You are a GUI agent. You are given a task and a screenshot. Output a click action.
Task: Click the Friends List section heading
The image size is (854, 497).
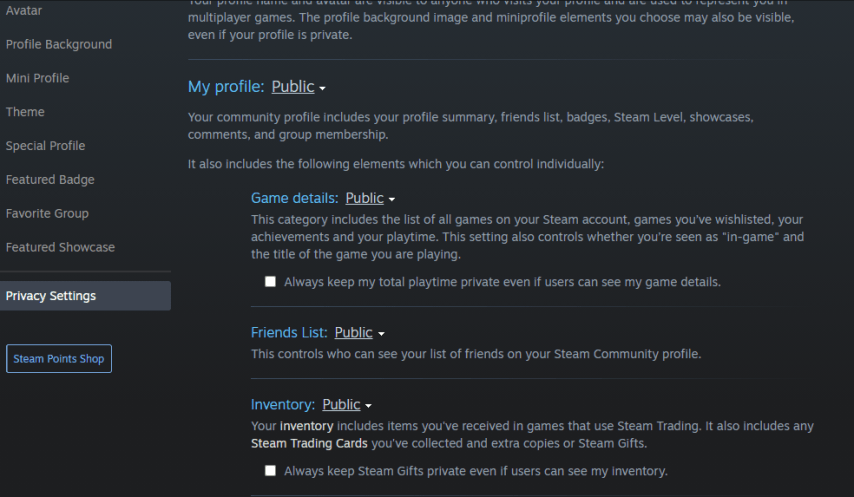point(288,332)
